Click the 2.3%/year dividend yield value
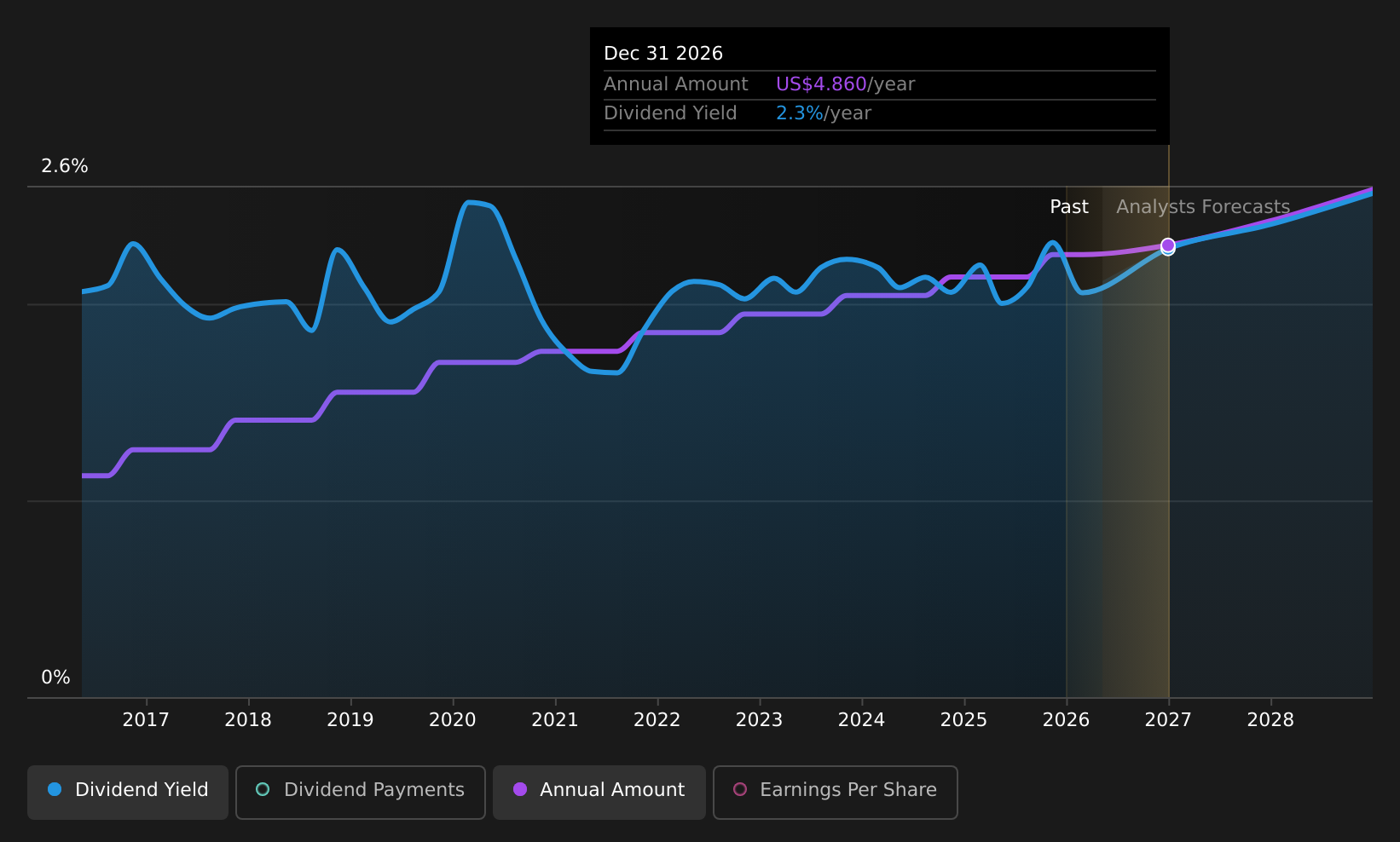 [x=824, y=113]
